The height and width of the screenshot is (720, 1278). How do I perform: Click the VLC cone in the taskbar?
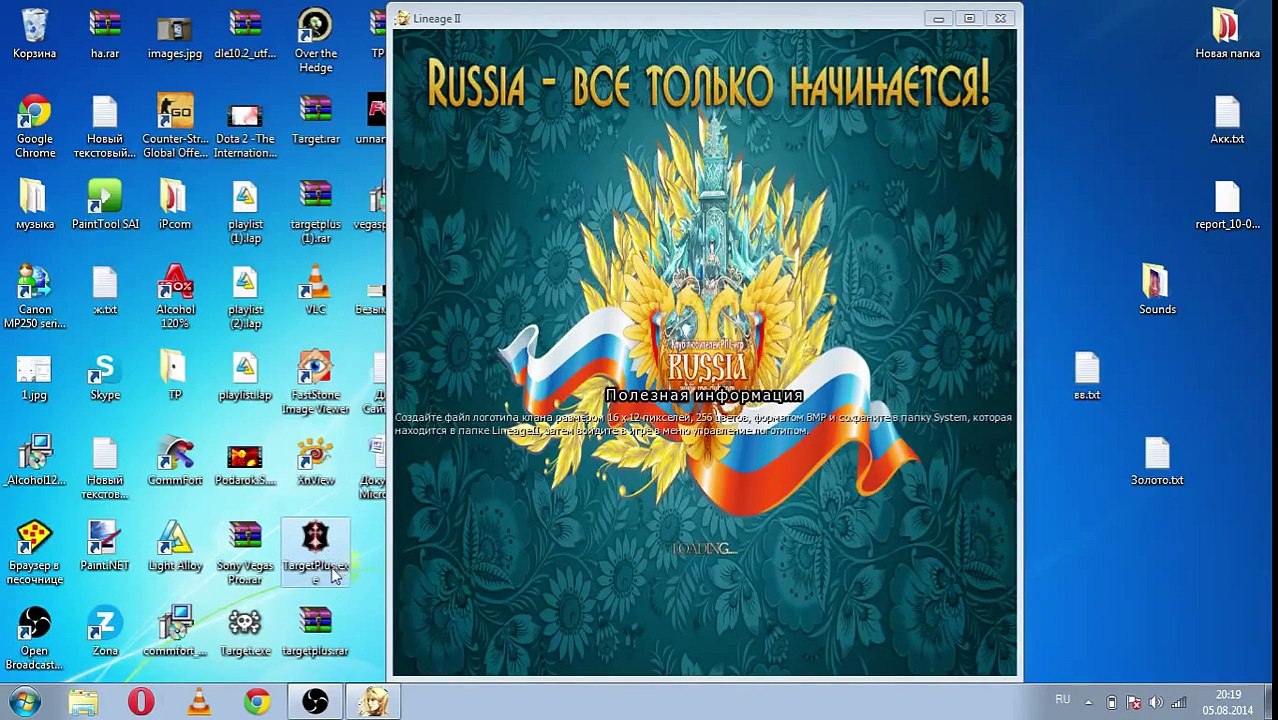click(199, 702)
